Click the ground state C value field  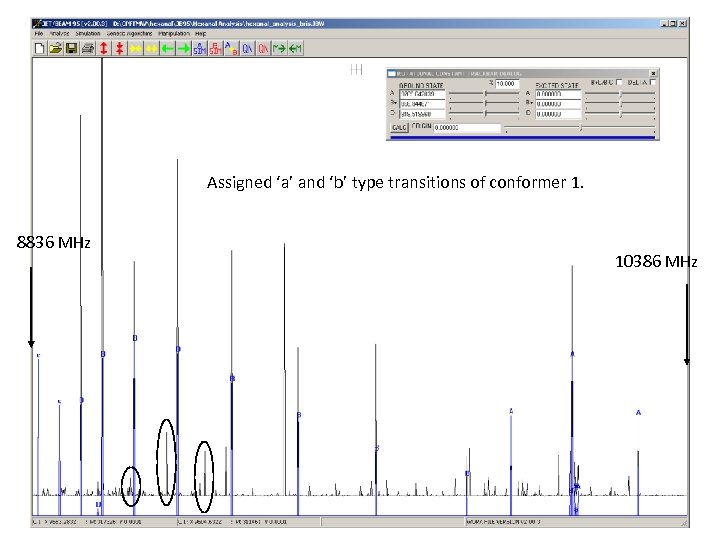[x=422, y=114]
